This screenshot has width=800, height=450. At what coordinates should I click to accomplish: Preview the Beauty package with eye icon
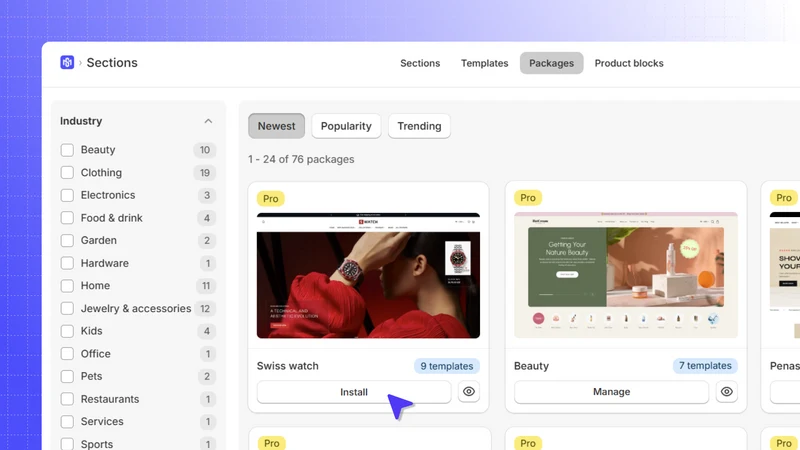727,392
